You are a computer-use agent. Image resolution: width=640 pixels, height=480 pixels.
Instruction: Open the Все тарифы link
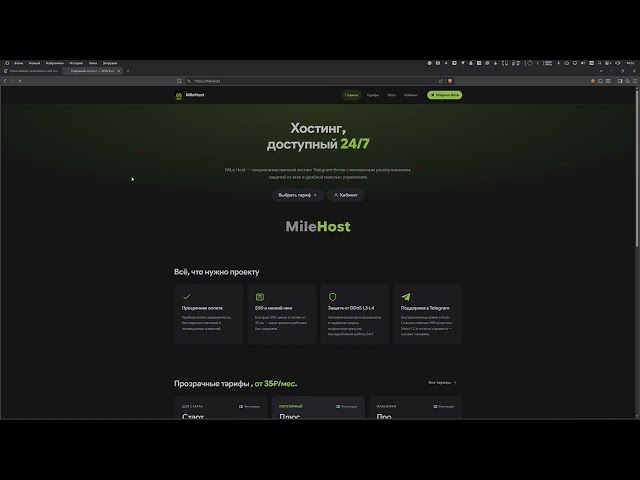pyautogui.click(x=442, y=382)
